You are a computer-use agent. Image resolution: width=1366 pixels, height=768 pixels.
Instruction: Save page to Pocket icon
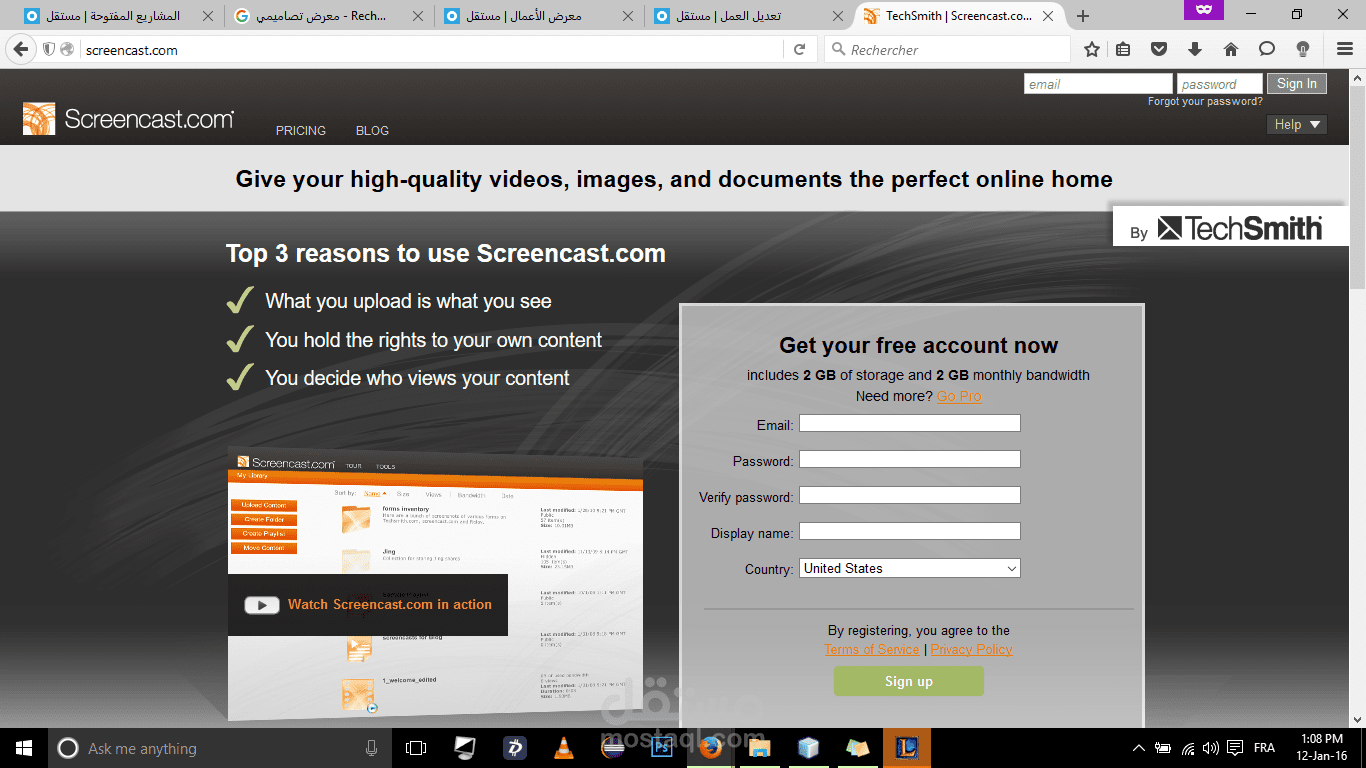[1158, 49]
